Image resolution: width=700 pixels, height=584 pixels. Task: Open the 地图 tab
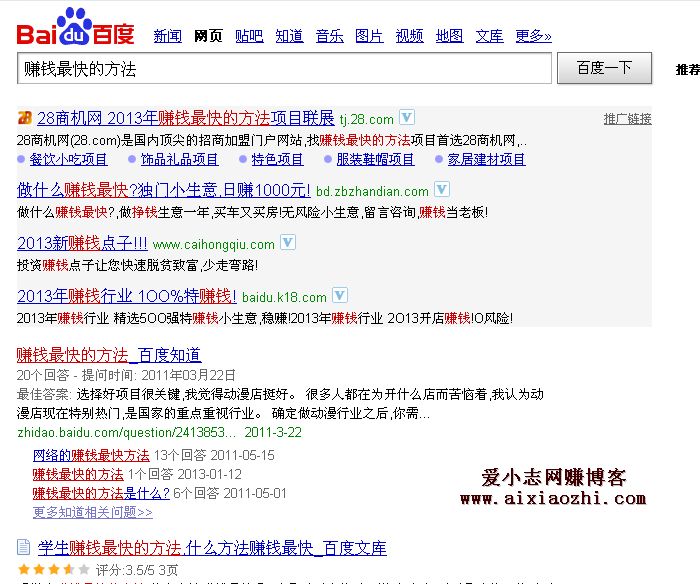pyautogui.click(x=450, y=36)
